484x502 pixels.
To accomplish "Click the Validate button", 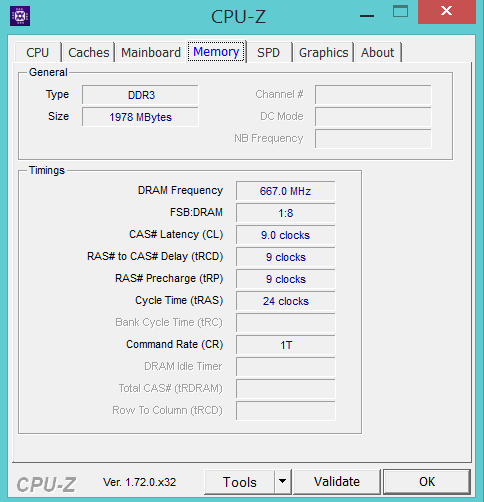I will 337,482.
